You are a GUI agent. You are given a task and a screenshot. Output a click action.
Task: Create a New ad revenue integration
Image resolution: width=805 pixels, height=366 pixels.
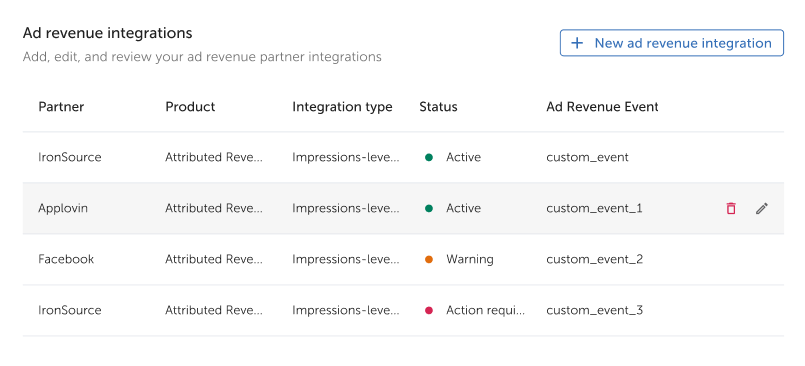click(672, 43)
